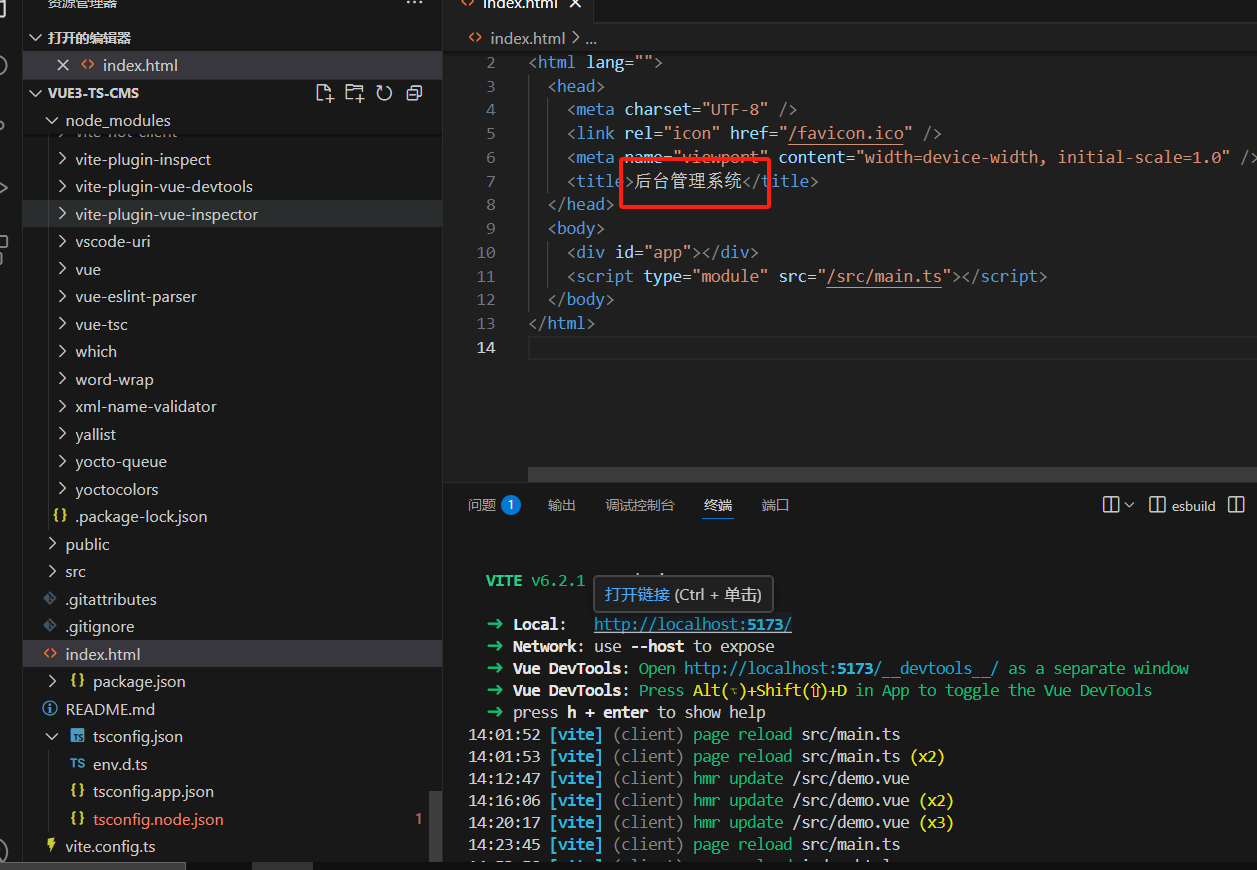
Task: Expand the public folder
Action: [x=52, y=544]
